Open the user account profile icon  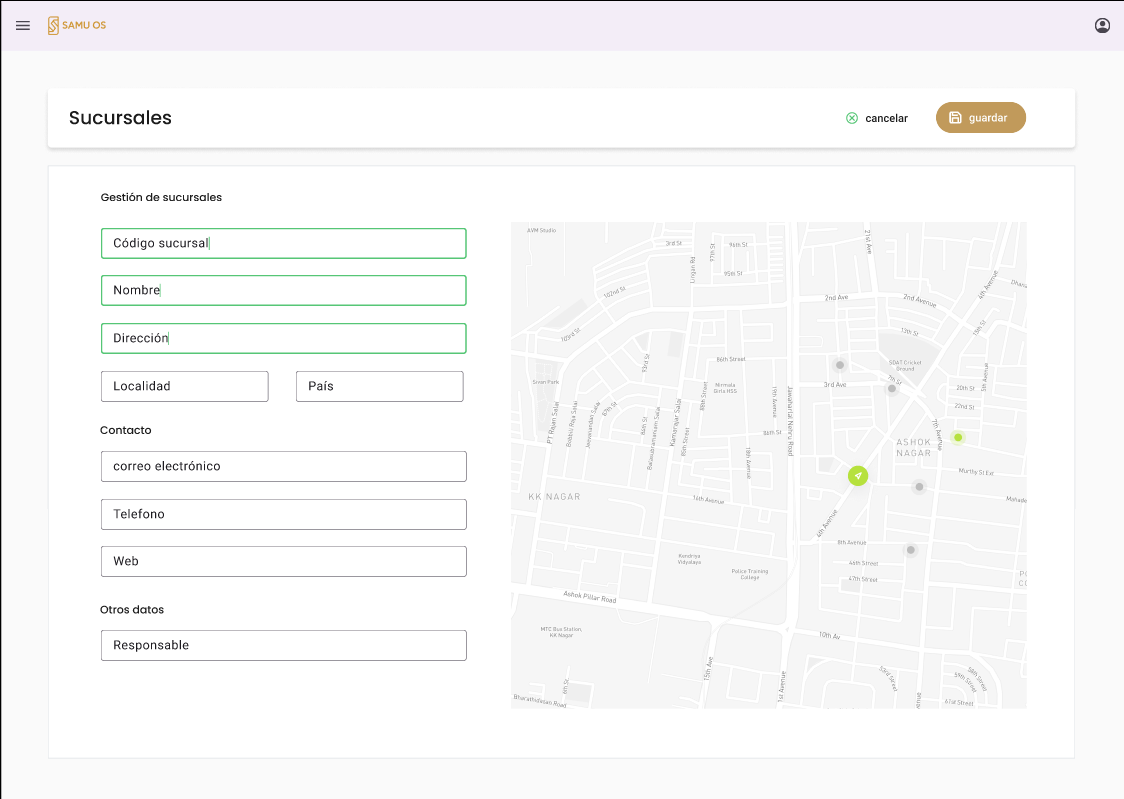(1102, 25)
